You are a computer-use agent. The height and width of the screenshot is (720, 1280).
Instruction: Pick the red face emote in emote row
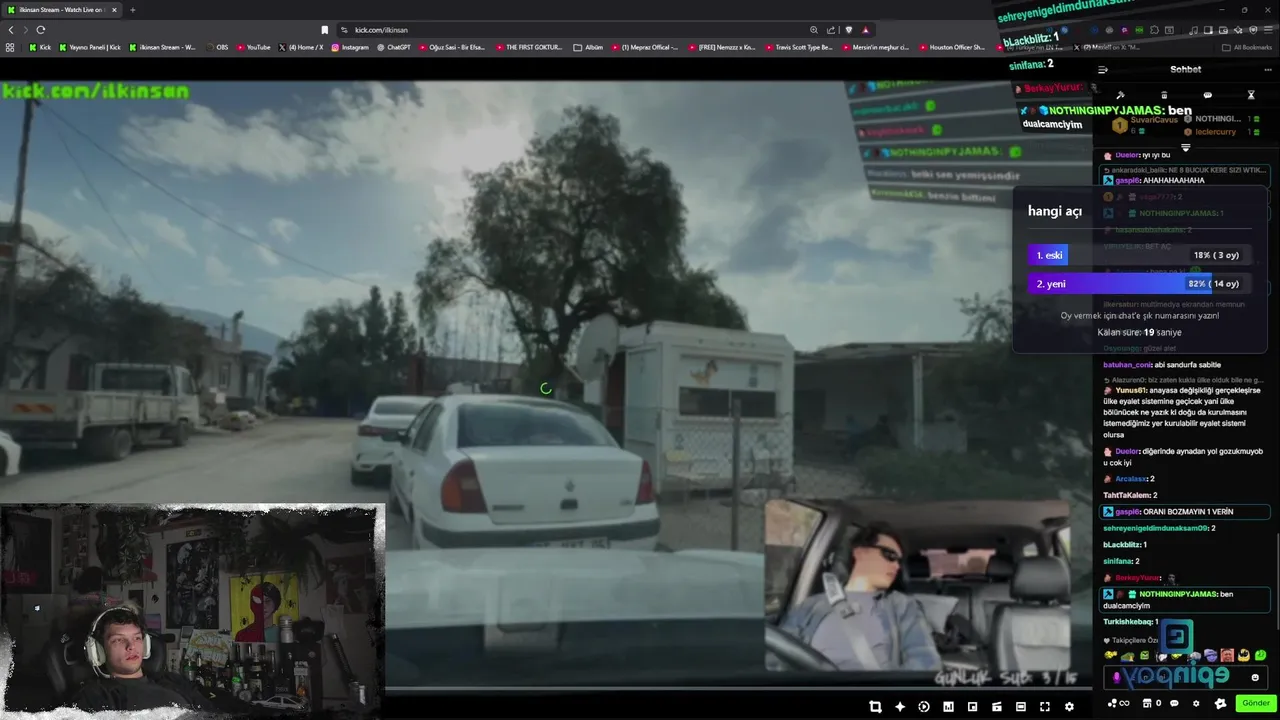coord(1227,656)
